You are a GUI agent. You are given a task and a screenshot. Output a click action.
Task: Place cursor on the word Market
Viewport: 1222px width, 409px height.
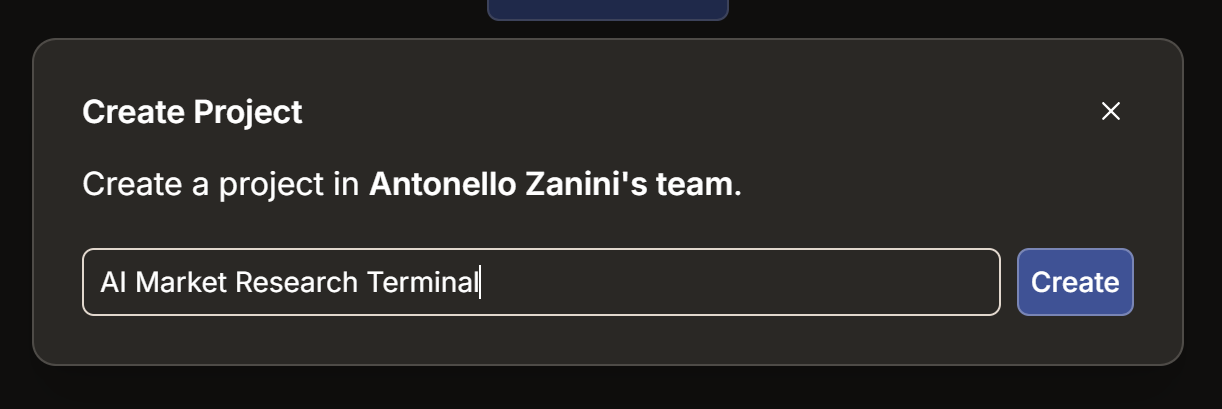click(x=181, y=283)
